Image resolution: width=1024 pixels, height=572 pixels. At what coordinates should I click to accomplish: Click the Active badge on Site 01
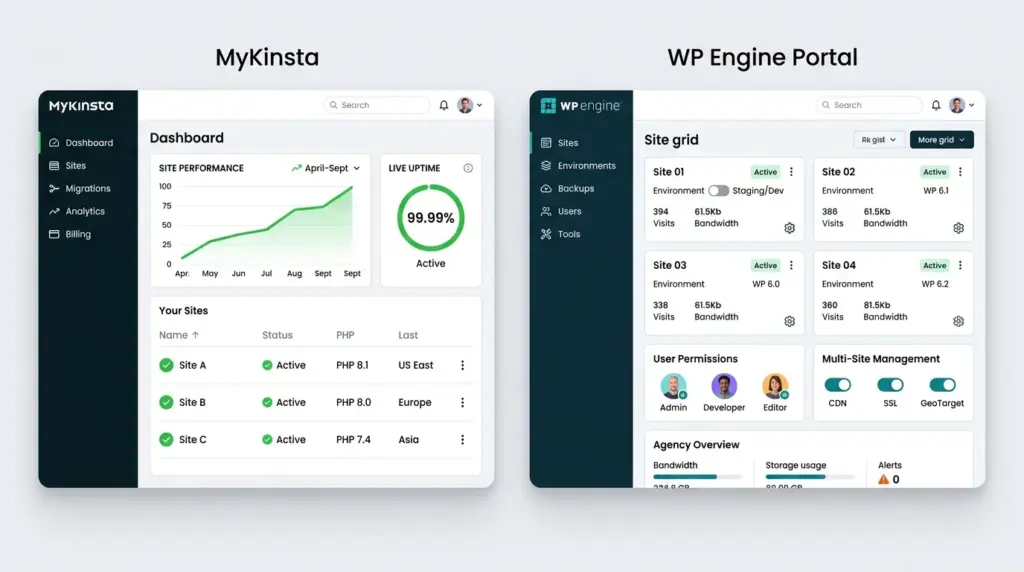point(765,172)
